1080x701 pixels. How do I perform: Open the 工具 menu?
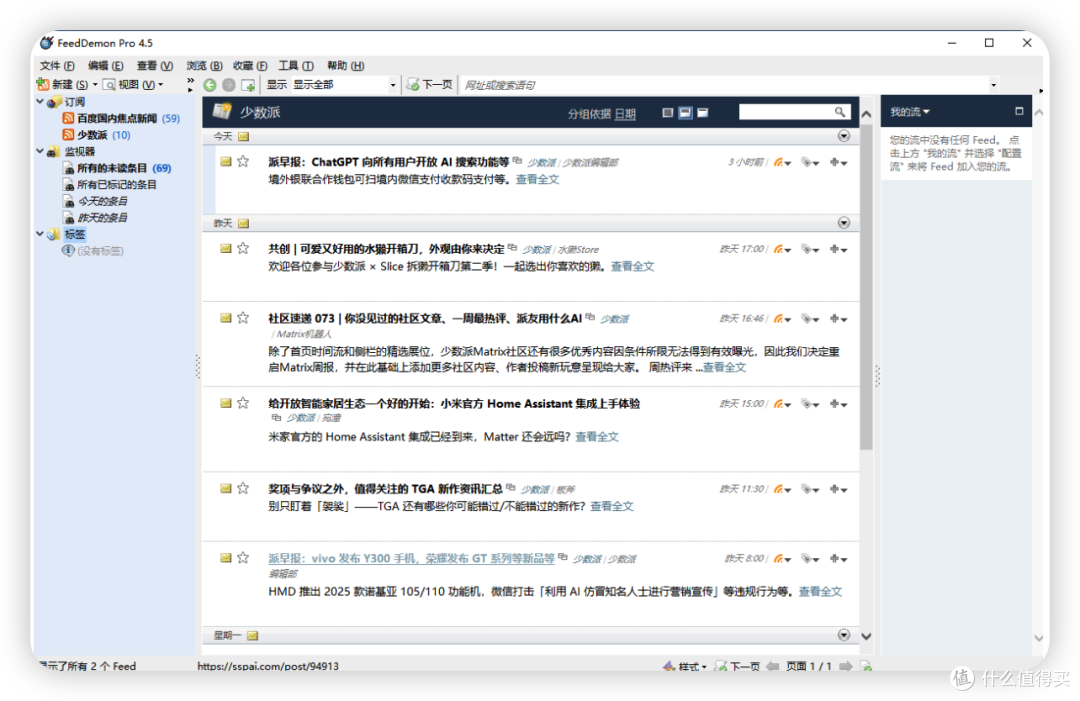point(295,65)
